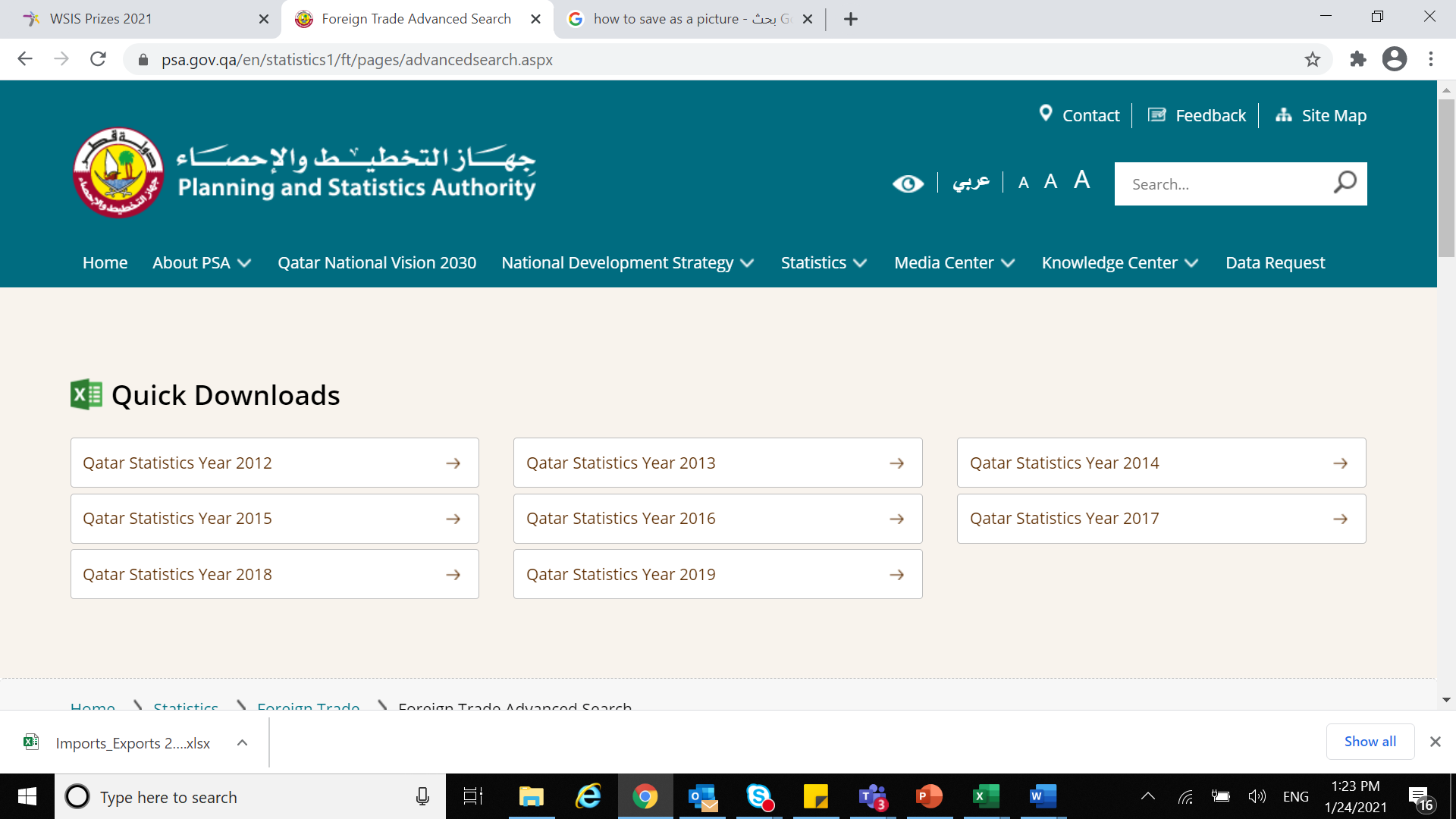Open Data Request menu item
Viewport: 1456px width, 819px height.
[x=1275, y=262]
